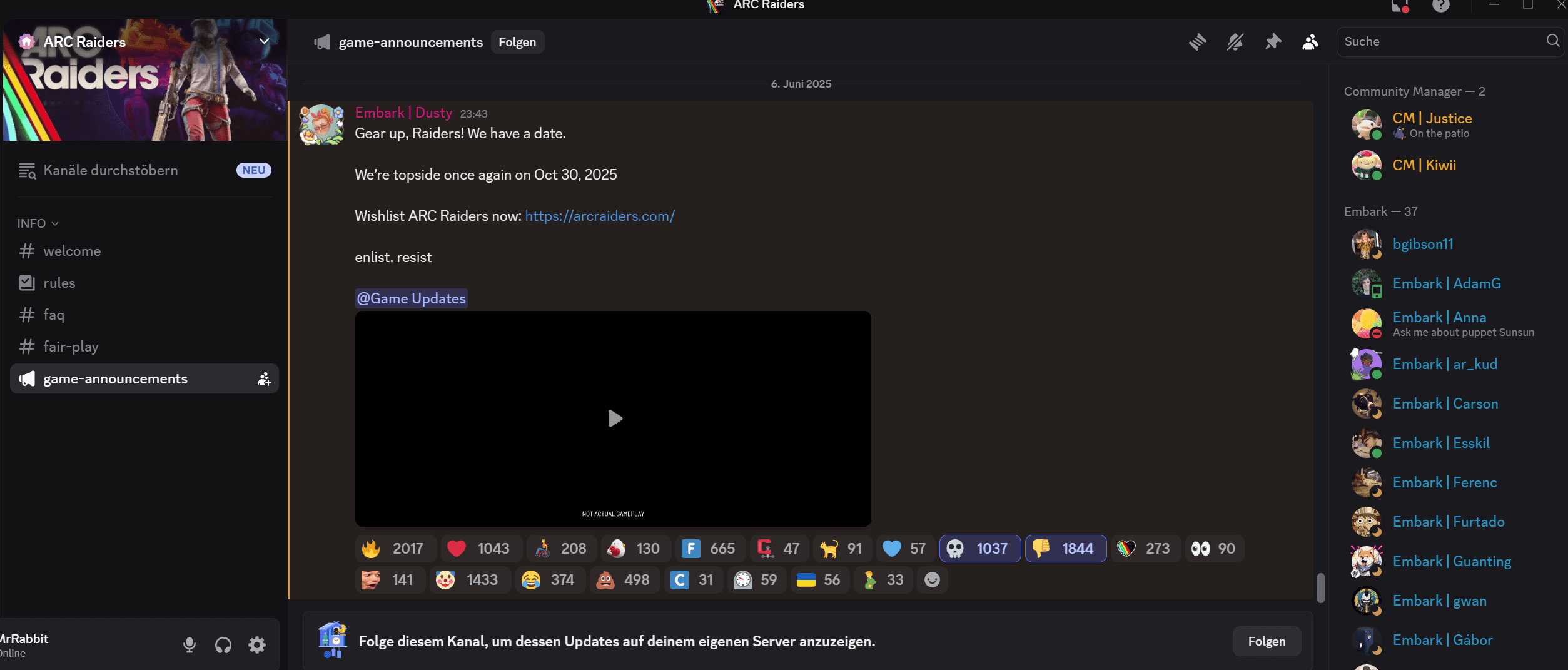Switch to the faq channel
The width and height of the screenshot is (1568, 670).
144,315
